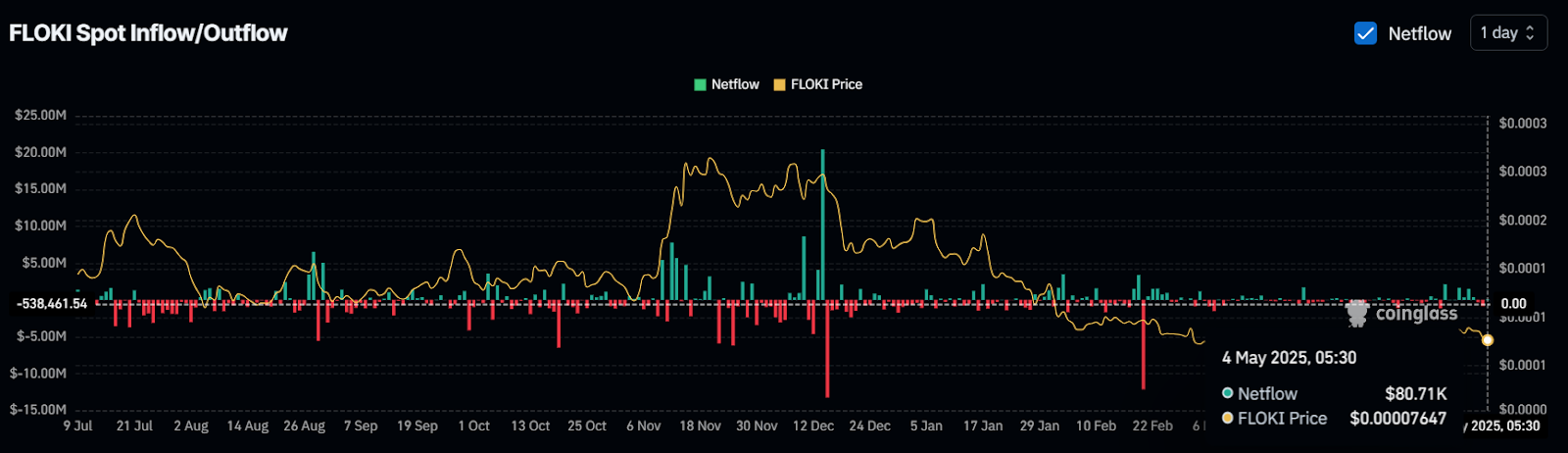Click the 14 Aug date label

pyautogui.click(x=248, y=426)
